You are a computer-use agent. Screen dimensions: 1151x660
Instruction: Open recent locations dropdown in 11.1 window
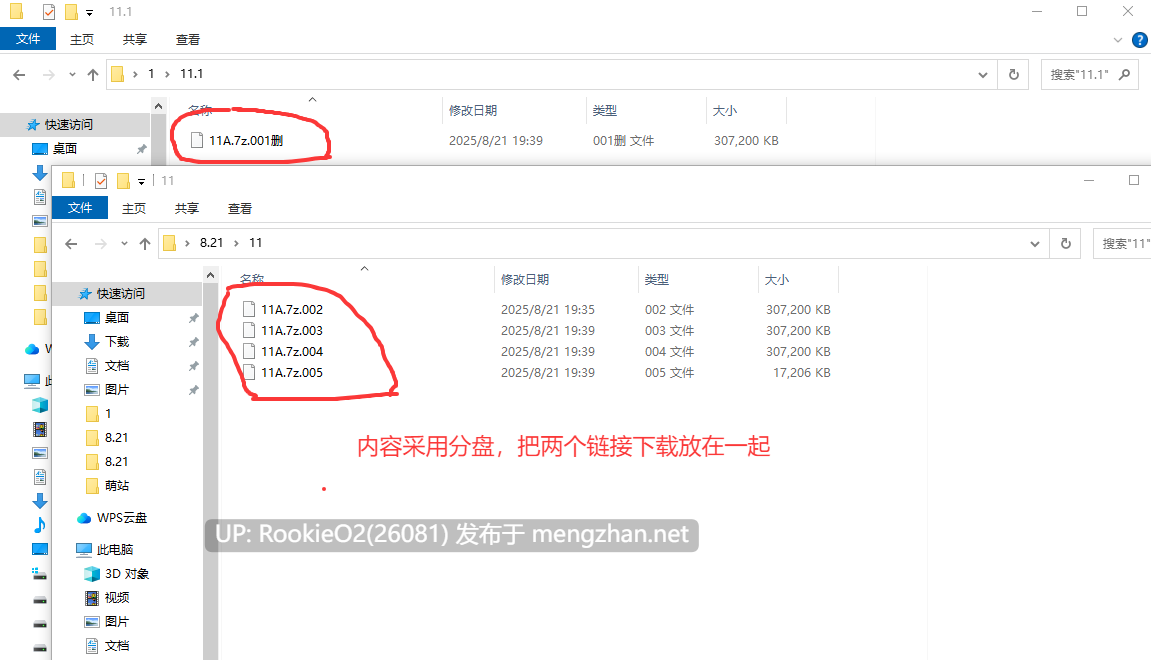pos(72,74)
